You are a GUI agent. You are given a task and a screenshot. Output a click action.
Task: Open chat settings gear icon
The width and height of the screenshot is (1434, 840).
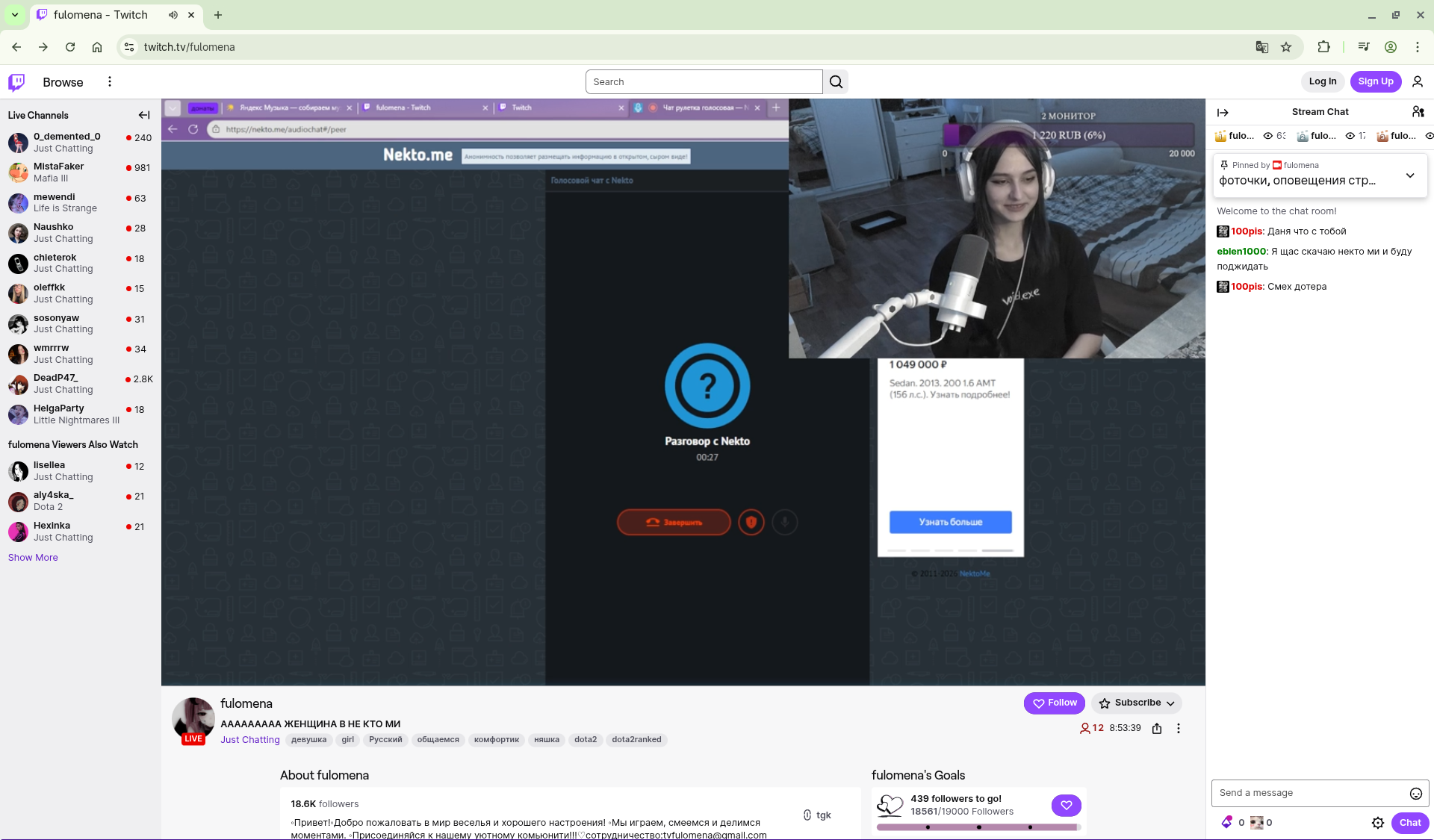[x=1378, y=823]
